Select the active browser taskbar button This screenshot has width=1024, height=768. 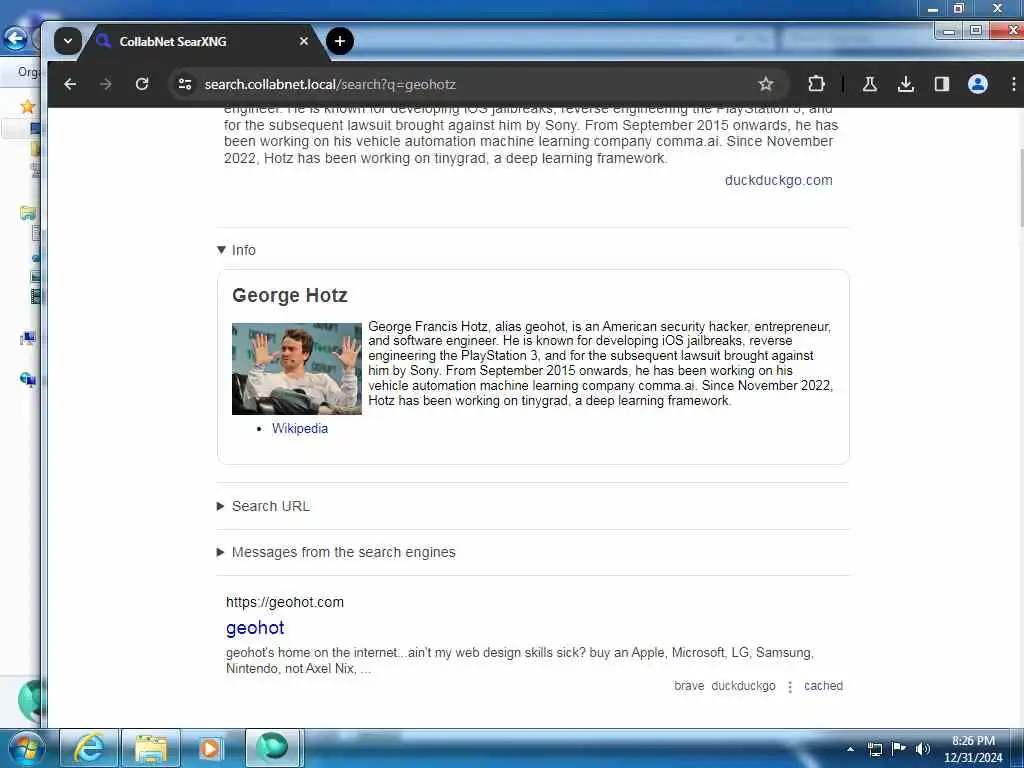pyautogui.click(x=273, y=748)
